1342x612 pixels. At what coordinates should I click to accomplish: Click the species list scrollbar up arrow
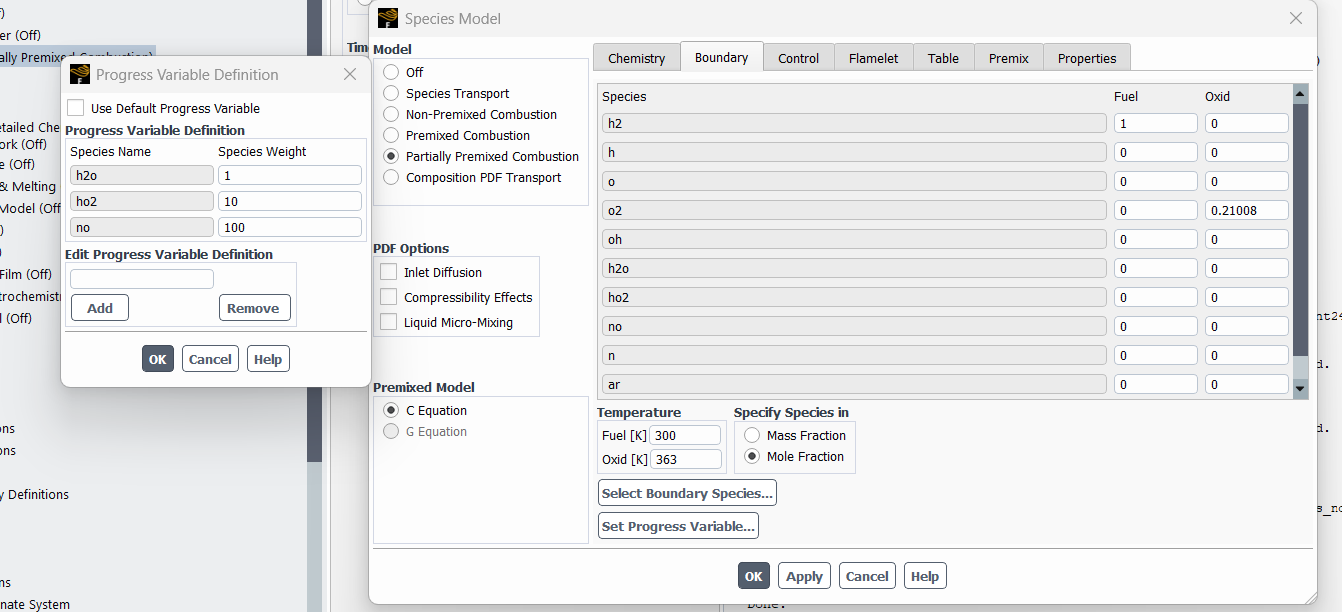coord(1300,93)
